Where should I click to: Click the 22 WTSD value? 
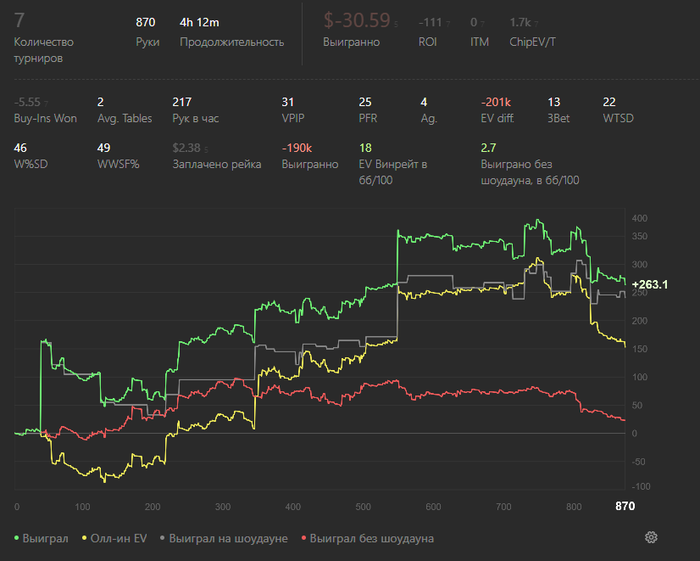coord(609,102)
